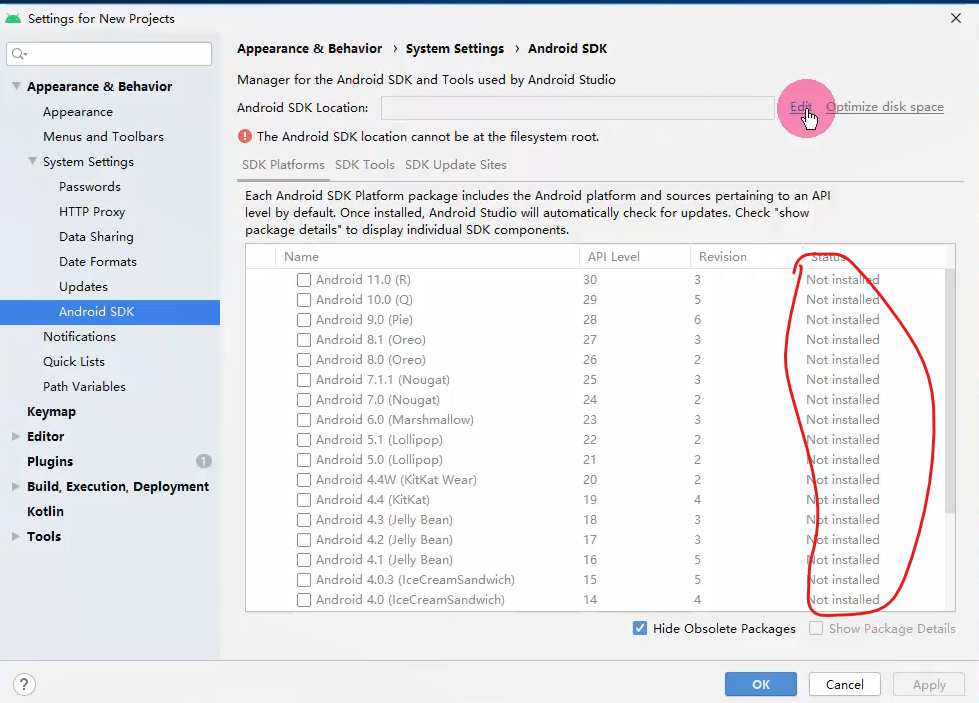Viewport: 979px width, 703px height.
Task: Expand the Tools section arrow
Action: coord(16,536)
